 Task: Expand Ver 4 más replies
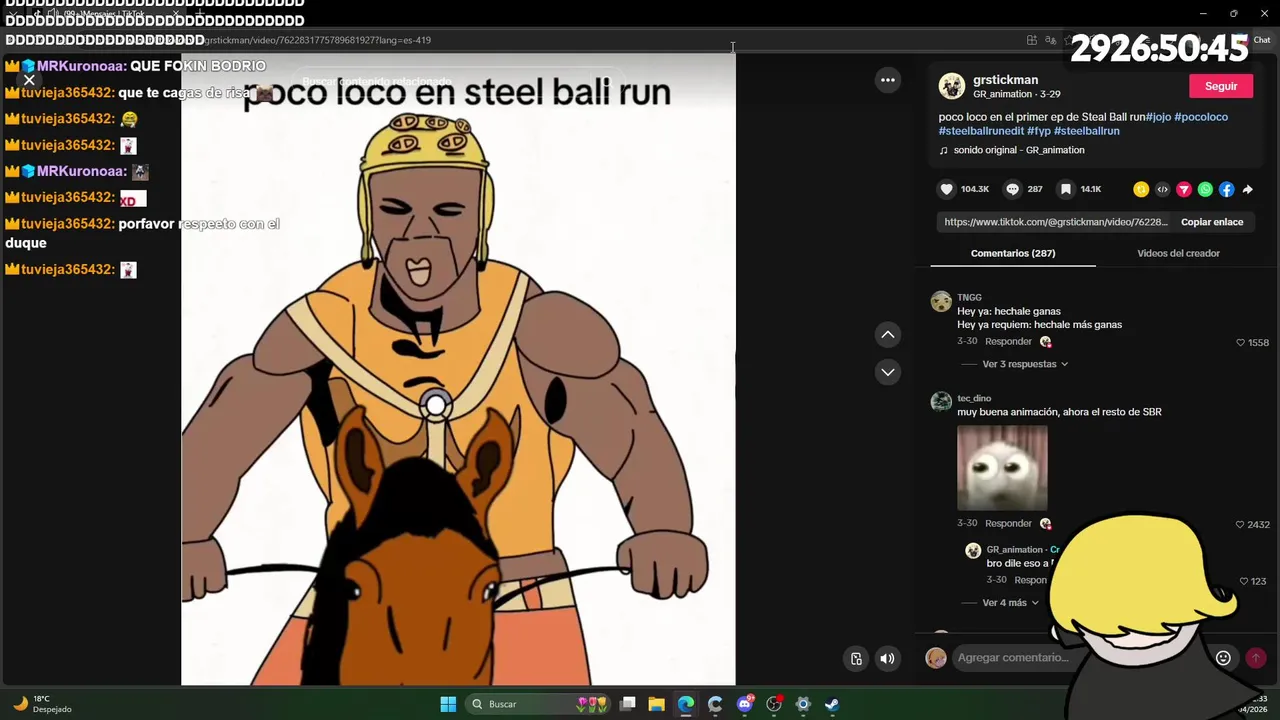click(1010, 603)
